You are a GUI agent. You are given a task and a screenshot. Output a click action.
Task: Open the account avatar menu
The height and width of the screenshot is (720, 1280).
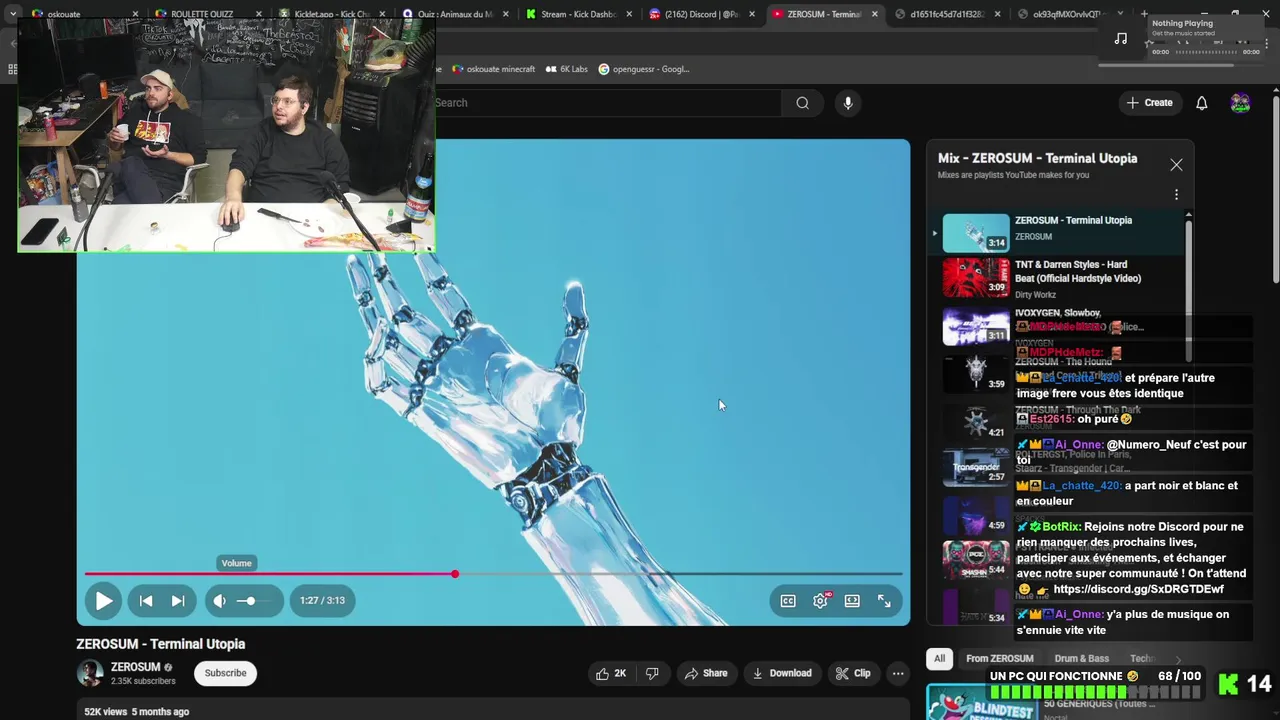click(1240, 103)
